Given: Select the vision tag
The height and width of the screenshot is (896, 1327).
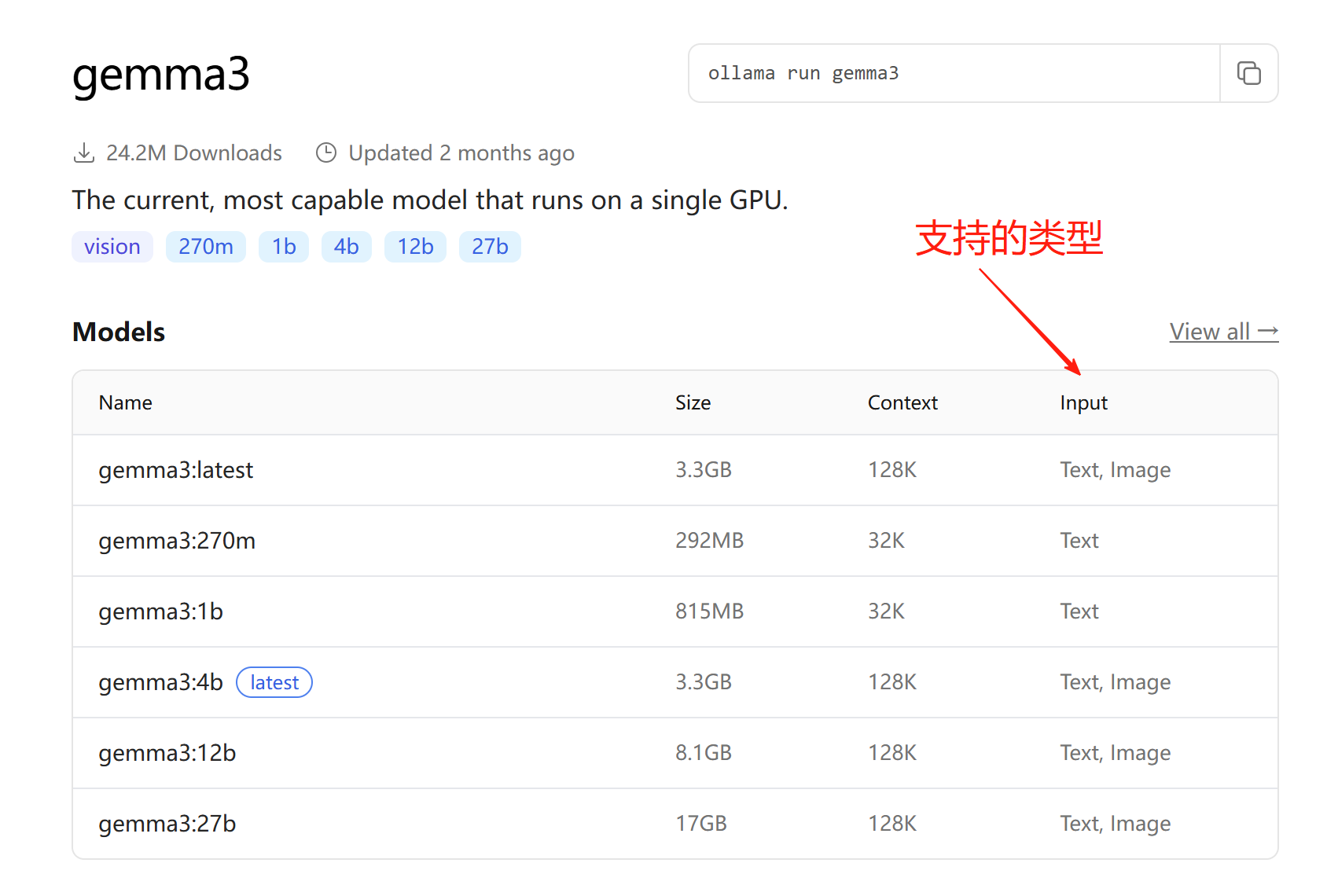Looking at the screenshot, I should (x=112, y=247).
